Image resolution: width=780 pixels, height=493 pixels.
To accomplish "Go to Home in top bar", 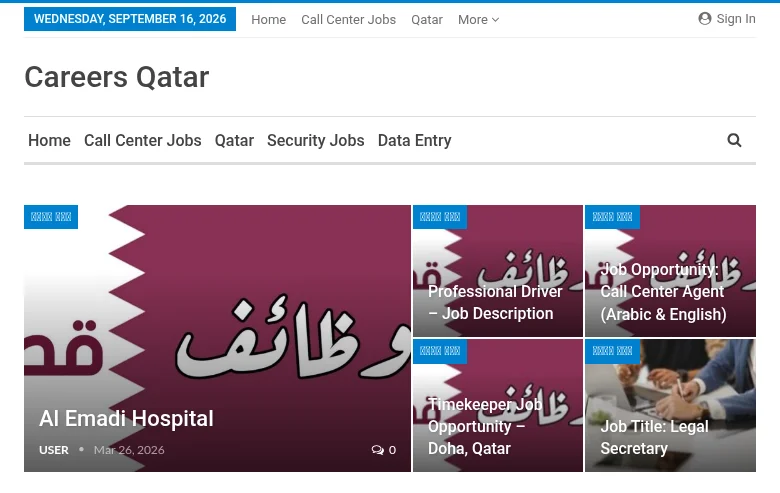I will [269, 19].
